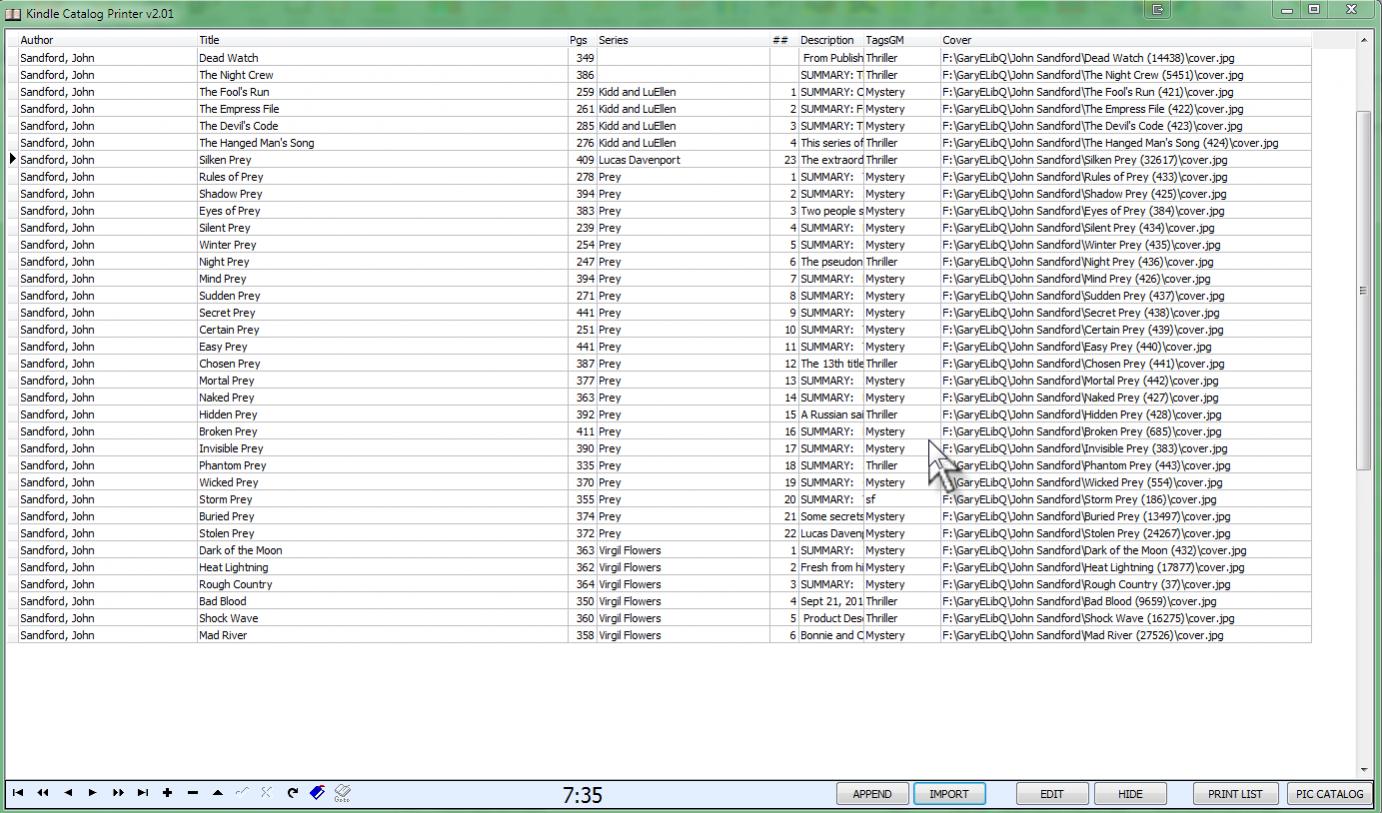The width and height of the screenshot is (1382, 813).
Task: Click the cancel-edit X in navigator
Action: 266,793
